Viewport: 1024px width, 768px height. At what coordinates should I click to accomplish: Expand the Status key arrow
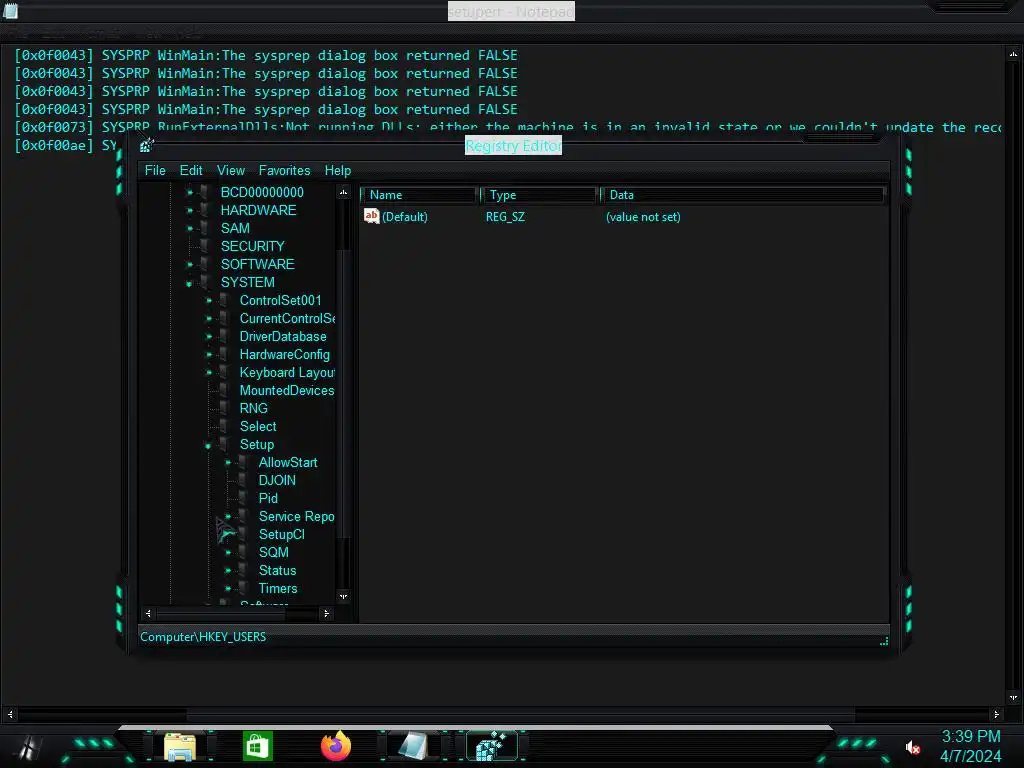tap(228, 571)
